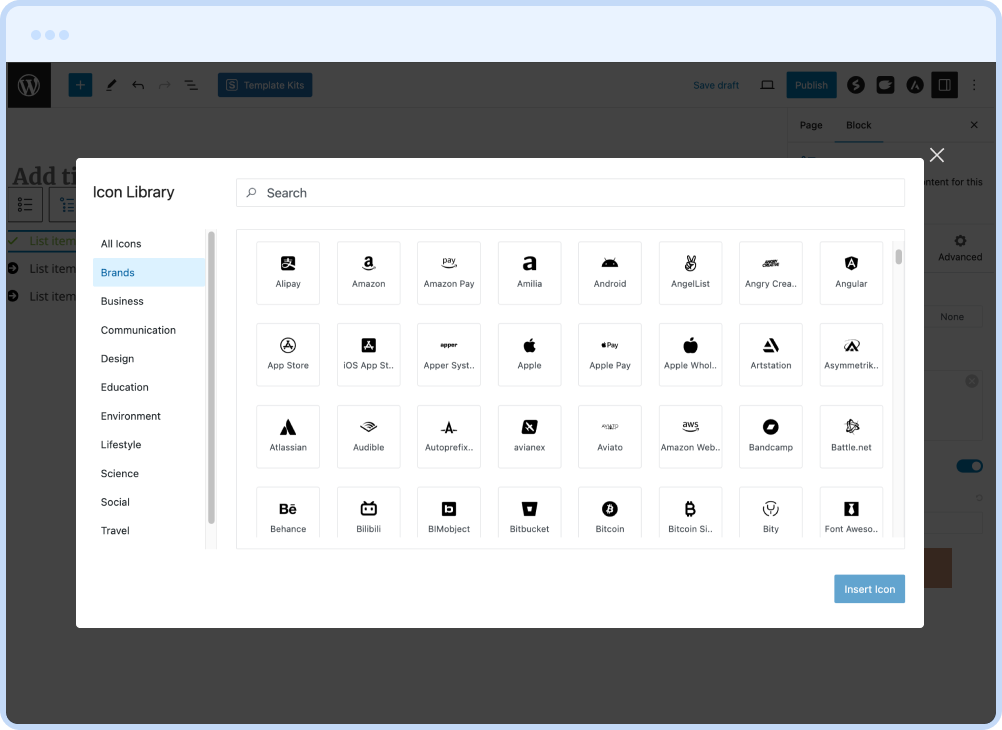Open the Travel icon category
The width and height of the screenshot is (1002, 730).
coord(149,531)
